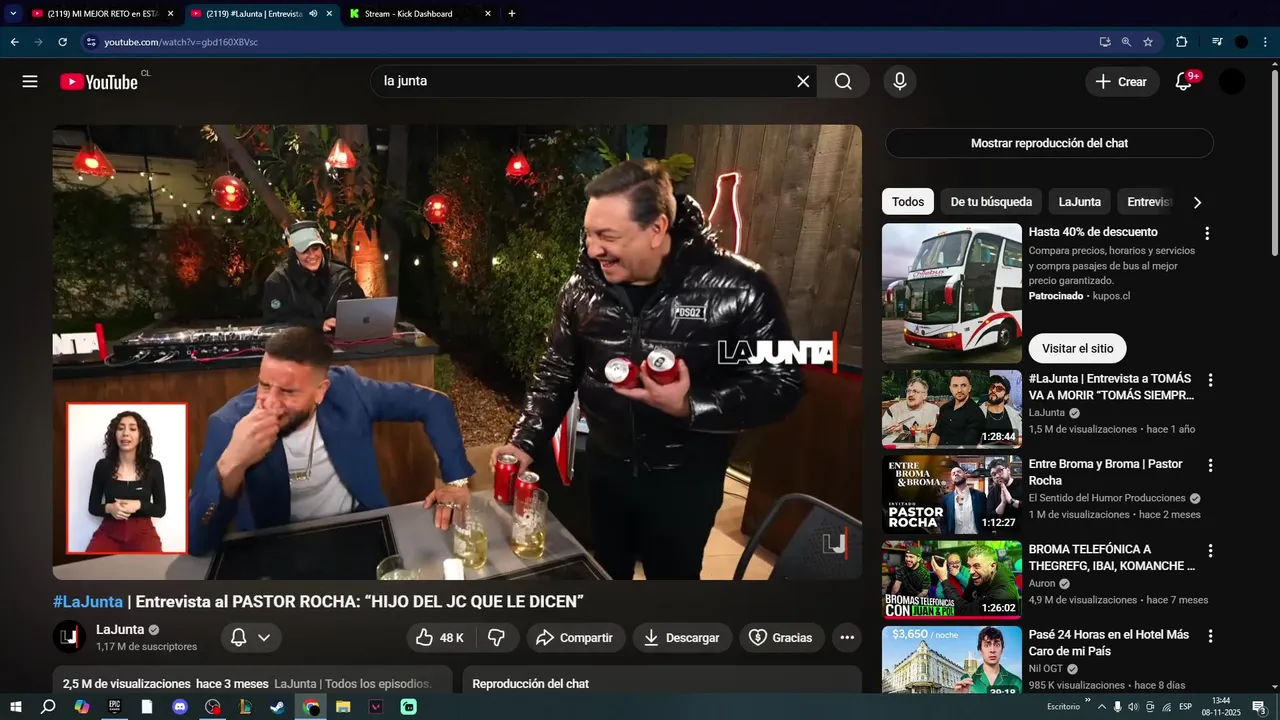Show more category chips with right arrow
1280x720 pixels.
pyautogui.click(x=1197, y=202)
